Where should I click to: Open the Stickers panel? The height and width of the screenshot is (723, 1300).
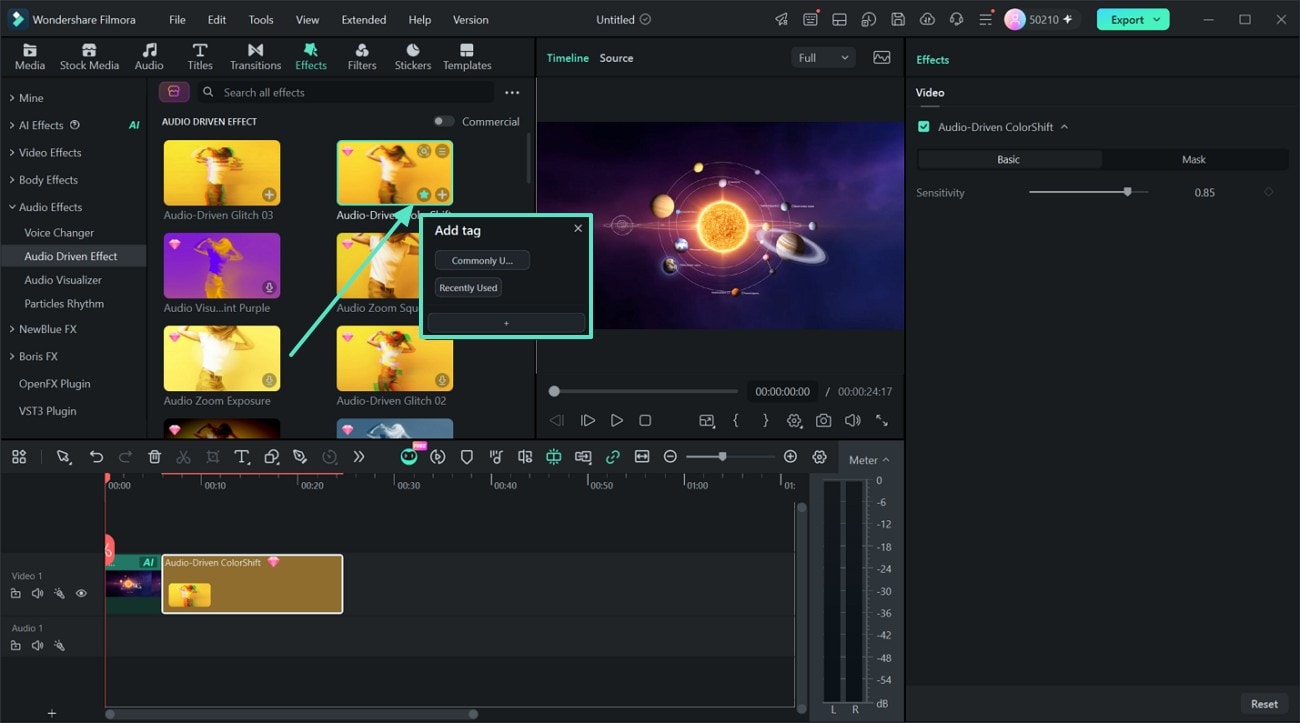(412, 57)
